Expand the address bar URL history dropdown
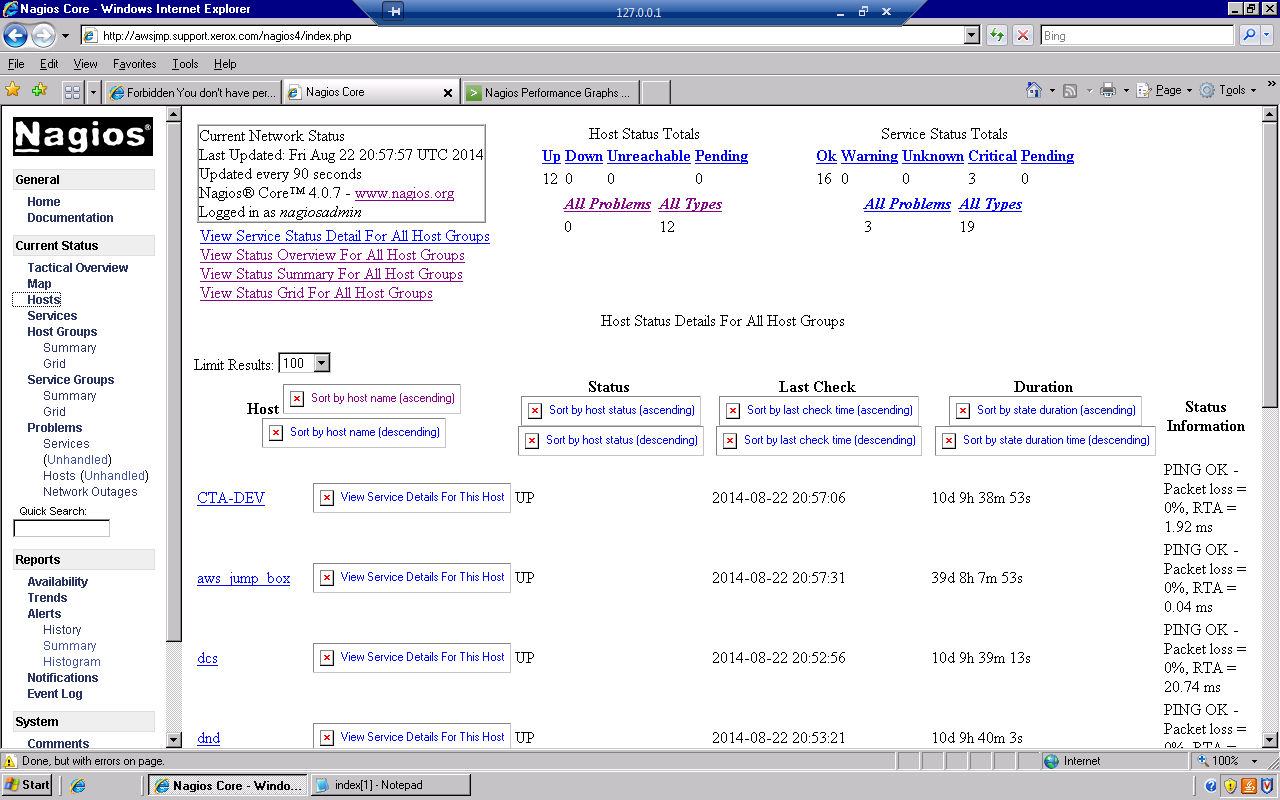The image size is (1280, 800). [971, 36]
